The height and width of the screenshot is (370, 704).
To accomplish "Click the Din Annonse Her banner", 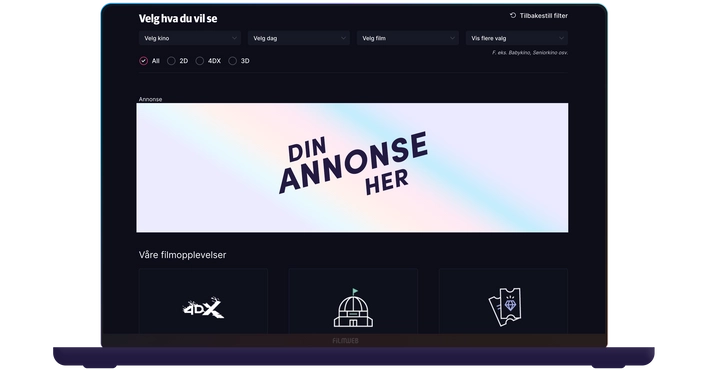I will [352, 167].
